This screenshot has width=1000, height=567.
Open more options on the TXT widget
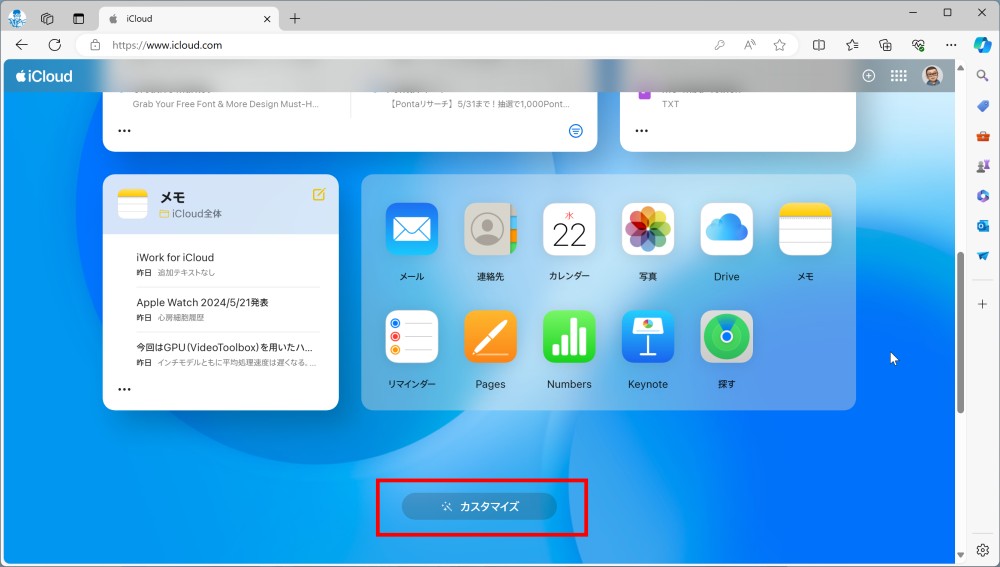[x=642, y=131]
